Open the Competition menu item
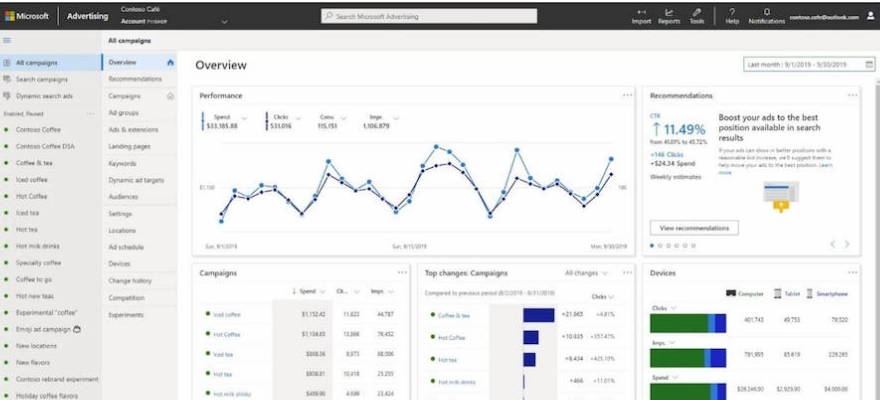The width and height of the screenshot is (880, 400). click(x=126, y=298)
